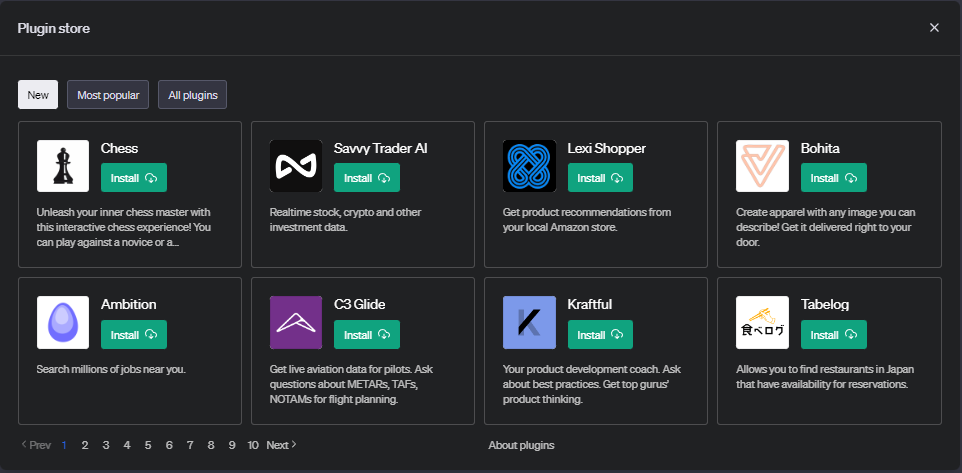Install the Chess plugin
The image size is (962, 473).
(134, 178)
